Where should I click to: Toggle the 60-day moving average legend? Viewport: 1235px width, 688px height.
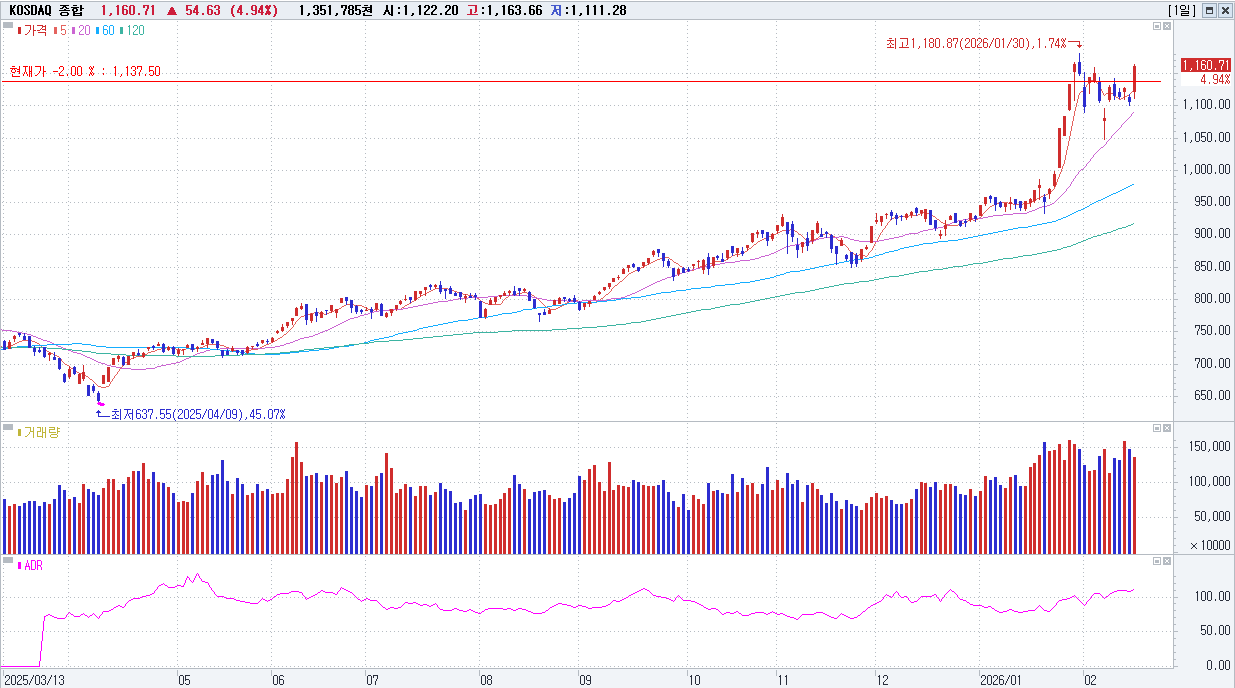click(x=105, y=30)
